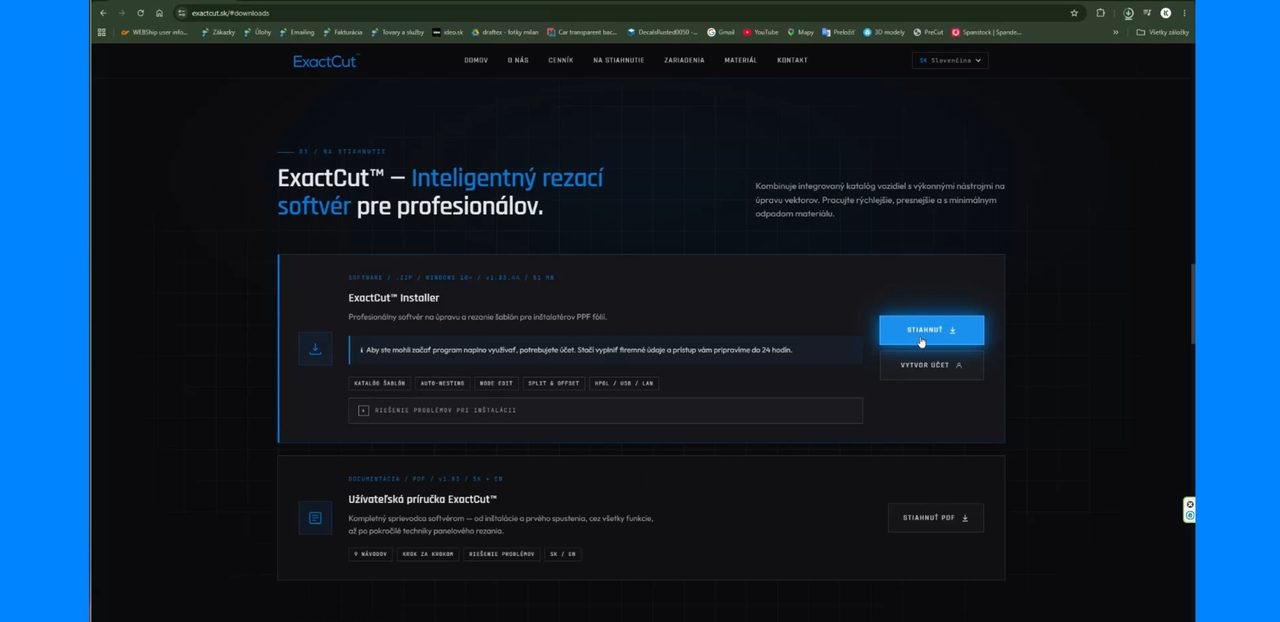Viewport: 1280px width, 622px height.
Task: Open KONTAKT navigation item
Action: pos(792,60)
